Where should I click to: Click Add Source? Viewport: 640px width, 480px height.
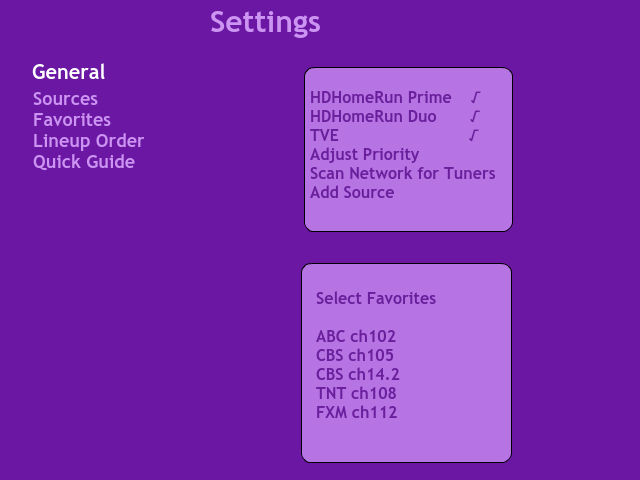[x=352, y=192]
